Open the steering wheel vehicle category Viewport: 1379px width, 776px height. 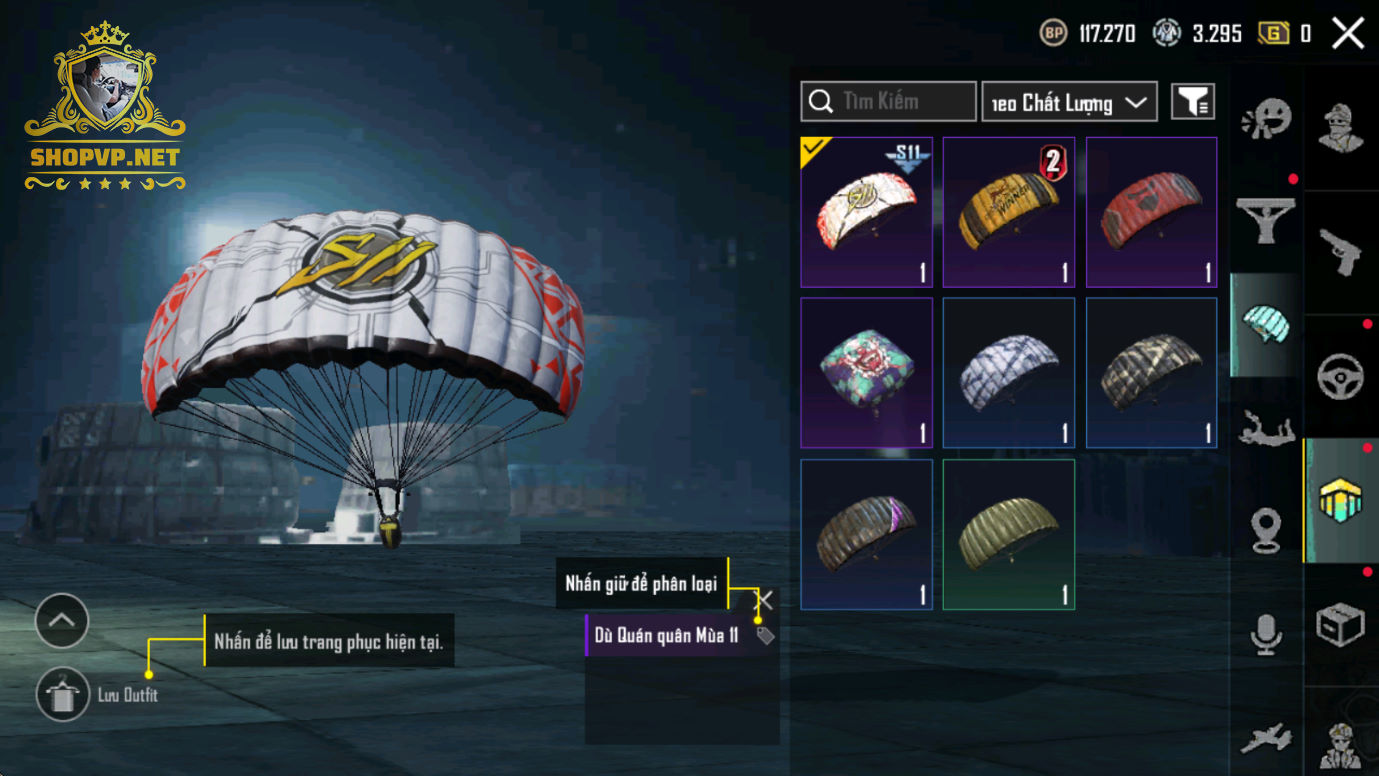pyautogui.click(x=1341, y=376)
